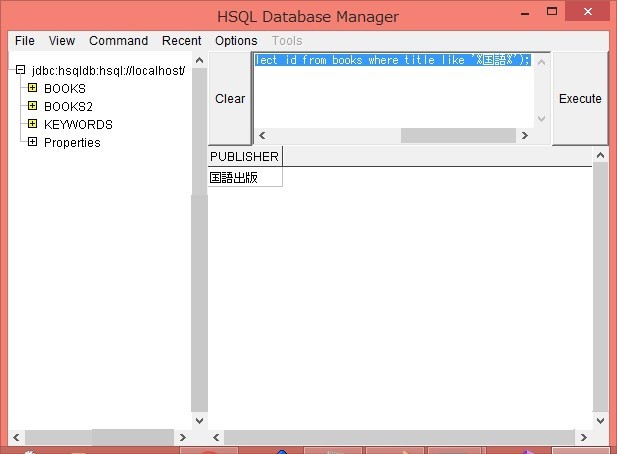Click results panel scroll left arrow
The width and height of the screenshot is (617, 454).
click(216, 437)
